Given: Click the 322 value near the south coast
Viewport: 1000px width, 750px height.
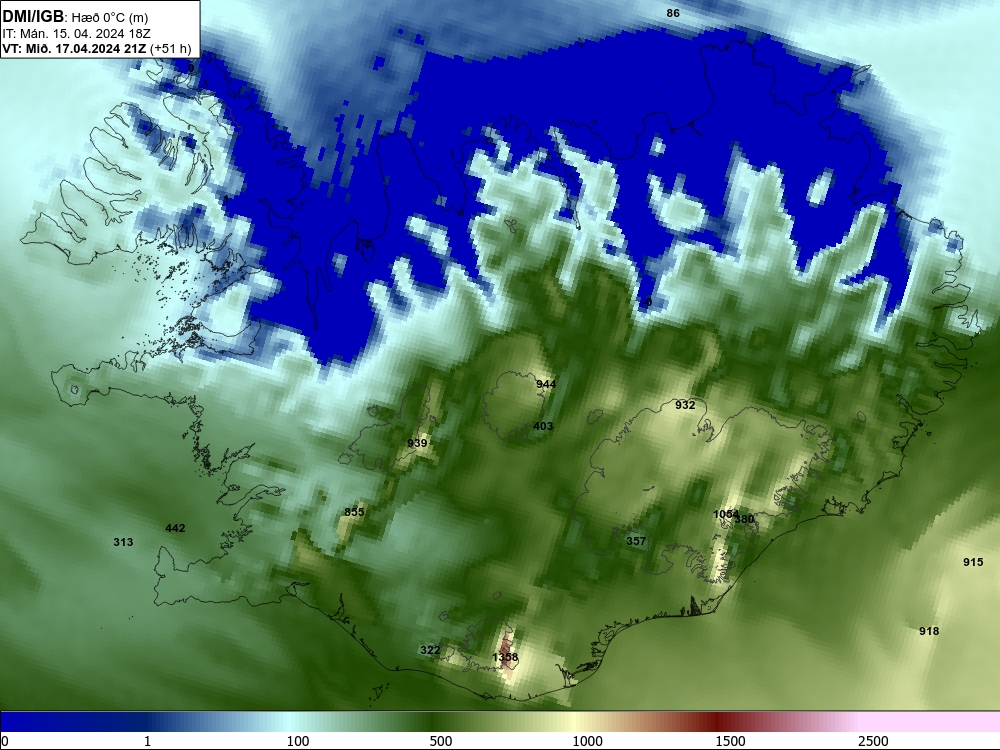Looking at the screenshot, I should pos(430,650).
